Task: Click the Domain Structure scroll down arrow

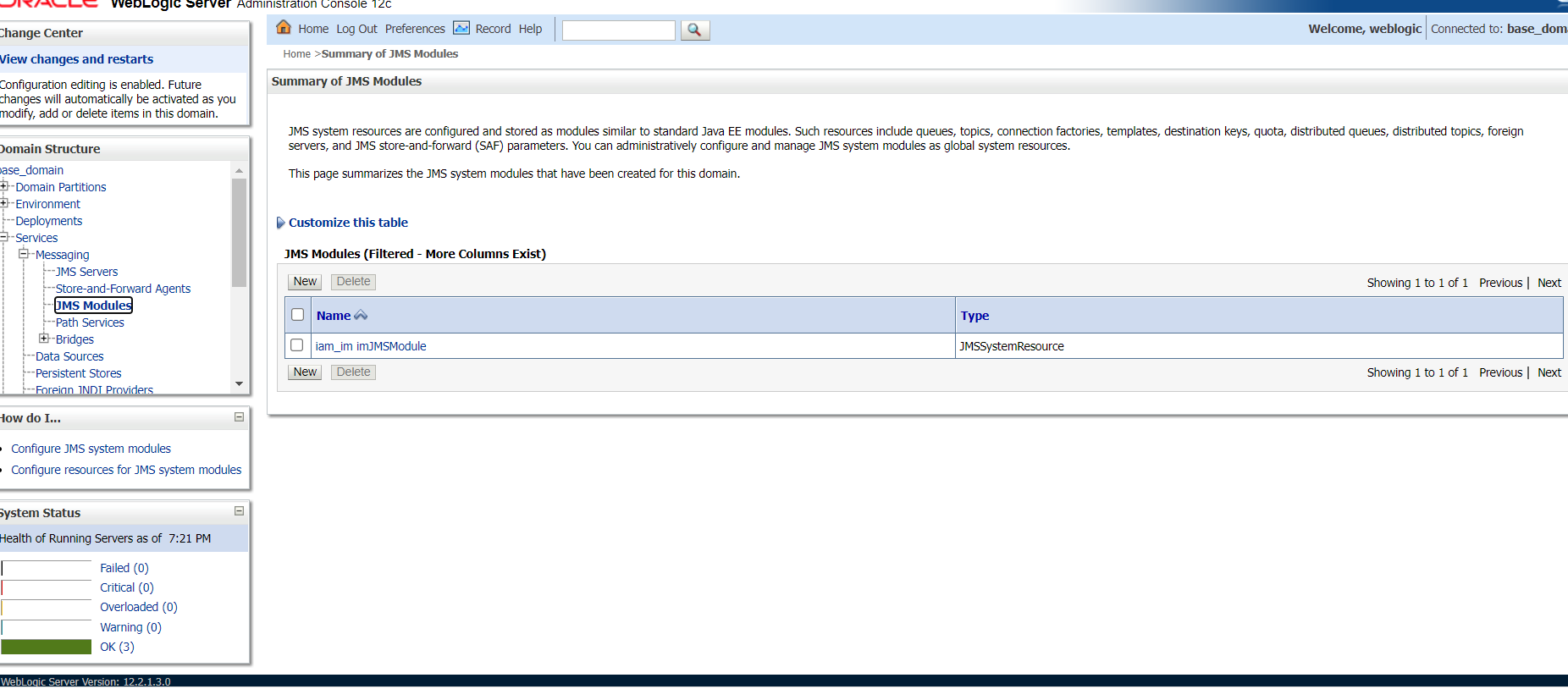Action: tap(239, 384)
